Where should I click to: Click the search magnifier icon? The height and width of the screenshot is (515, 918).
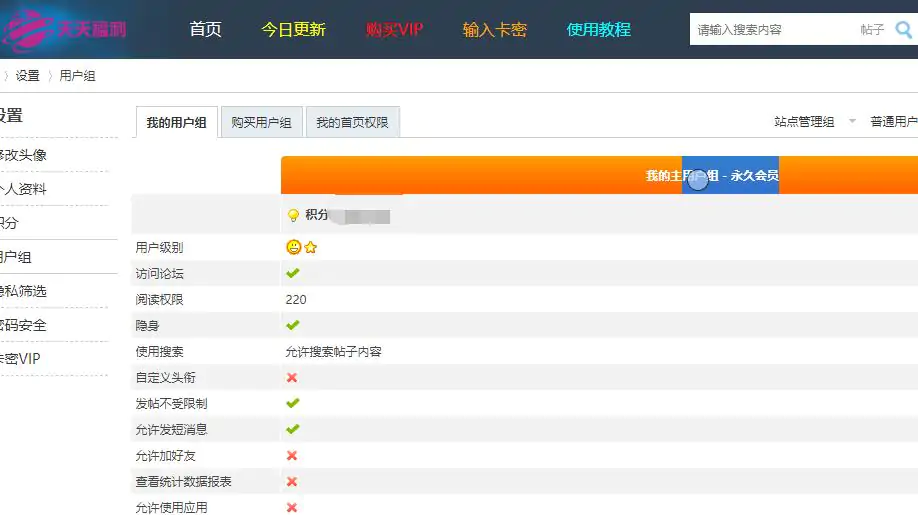coord(904,29)
